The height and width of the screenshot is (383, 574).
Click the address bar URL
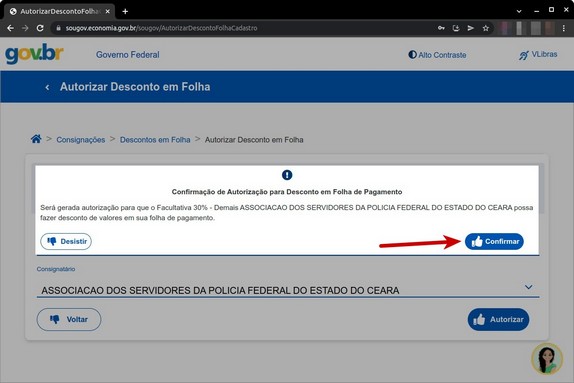(x=161, y=28)
